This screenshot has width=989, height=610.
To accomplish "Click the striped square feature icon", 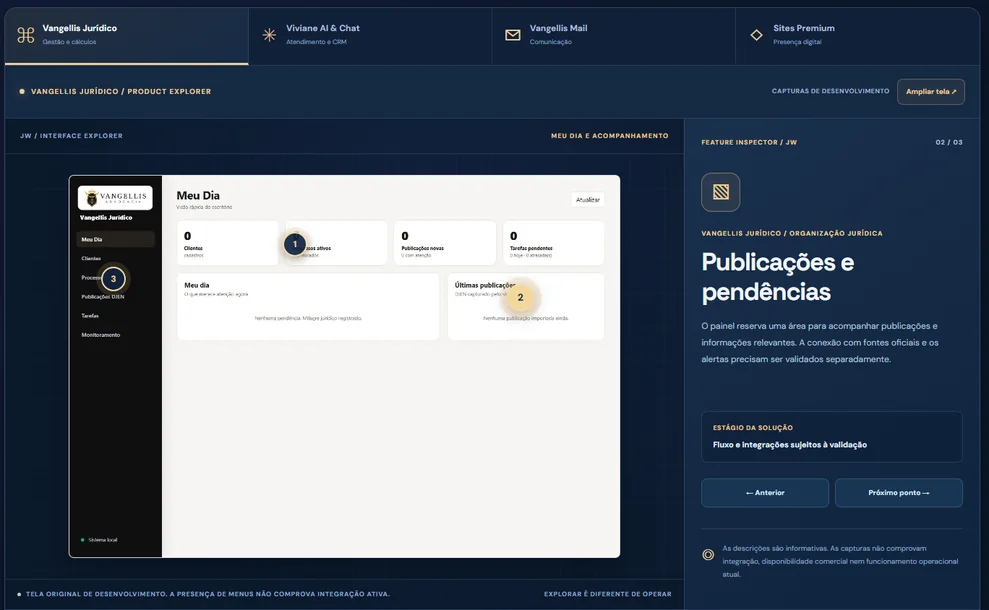I will (720, 192).
